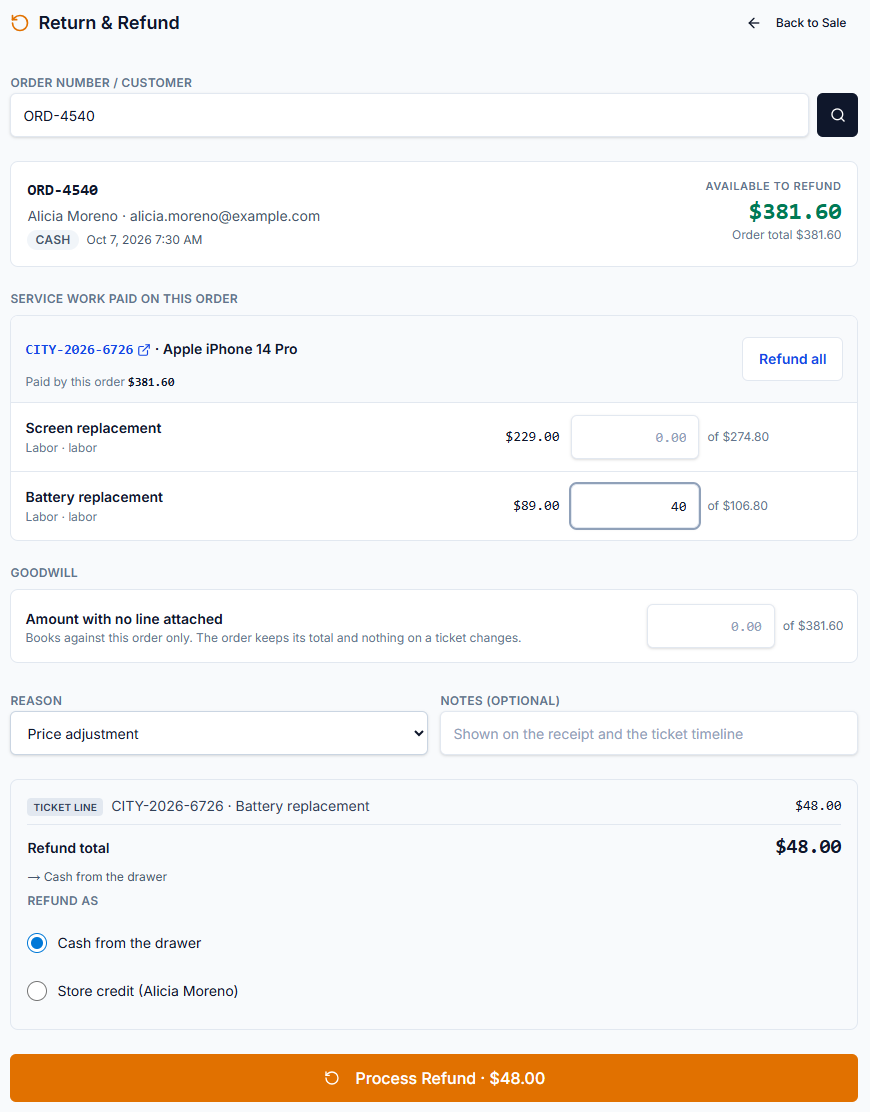
Task: Open external link icon next to CITY-2026-6726
Action: [144, 350]
